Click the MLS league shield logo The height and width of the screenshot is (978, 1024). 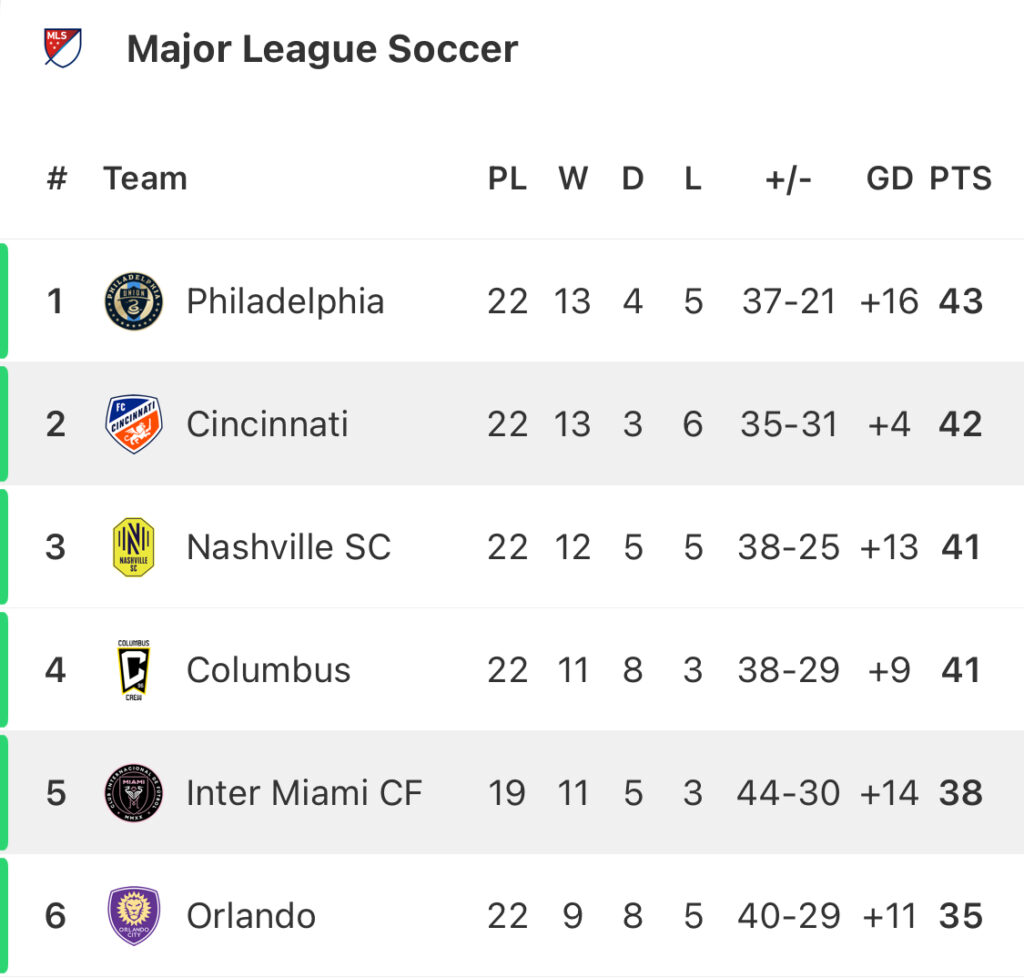[x=63, y=47]
